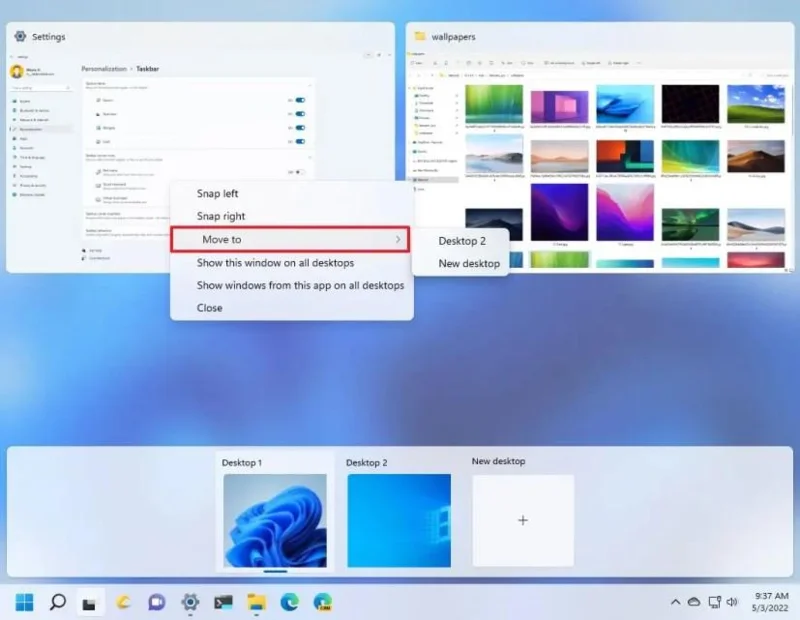Click the user profile avatar in Settings

(17, 71)
